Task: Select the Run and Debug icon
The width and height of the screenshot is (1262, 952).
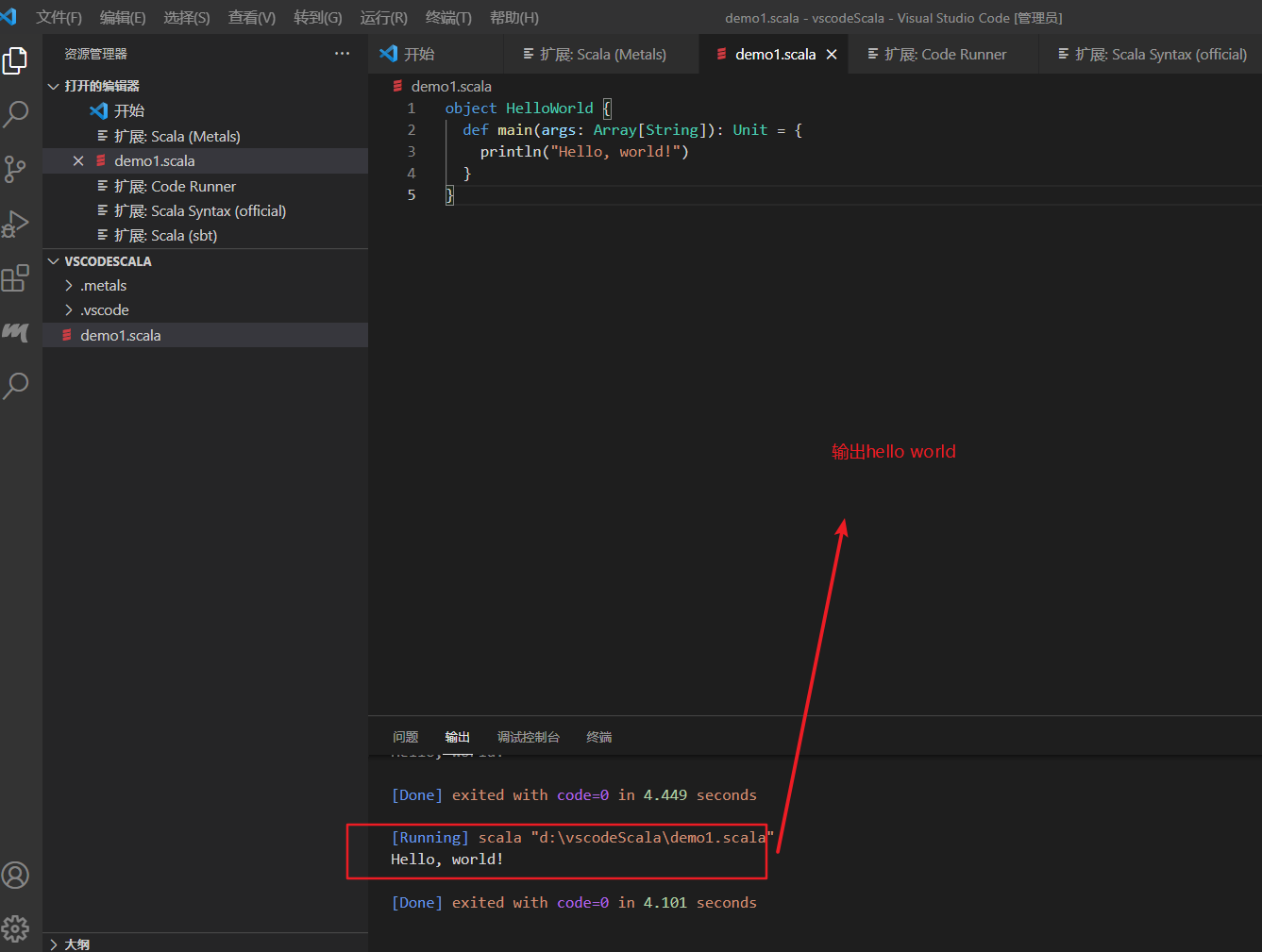Action: [x=15, y=224]
